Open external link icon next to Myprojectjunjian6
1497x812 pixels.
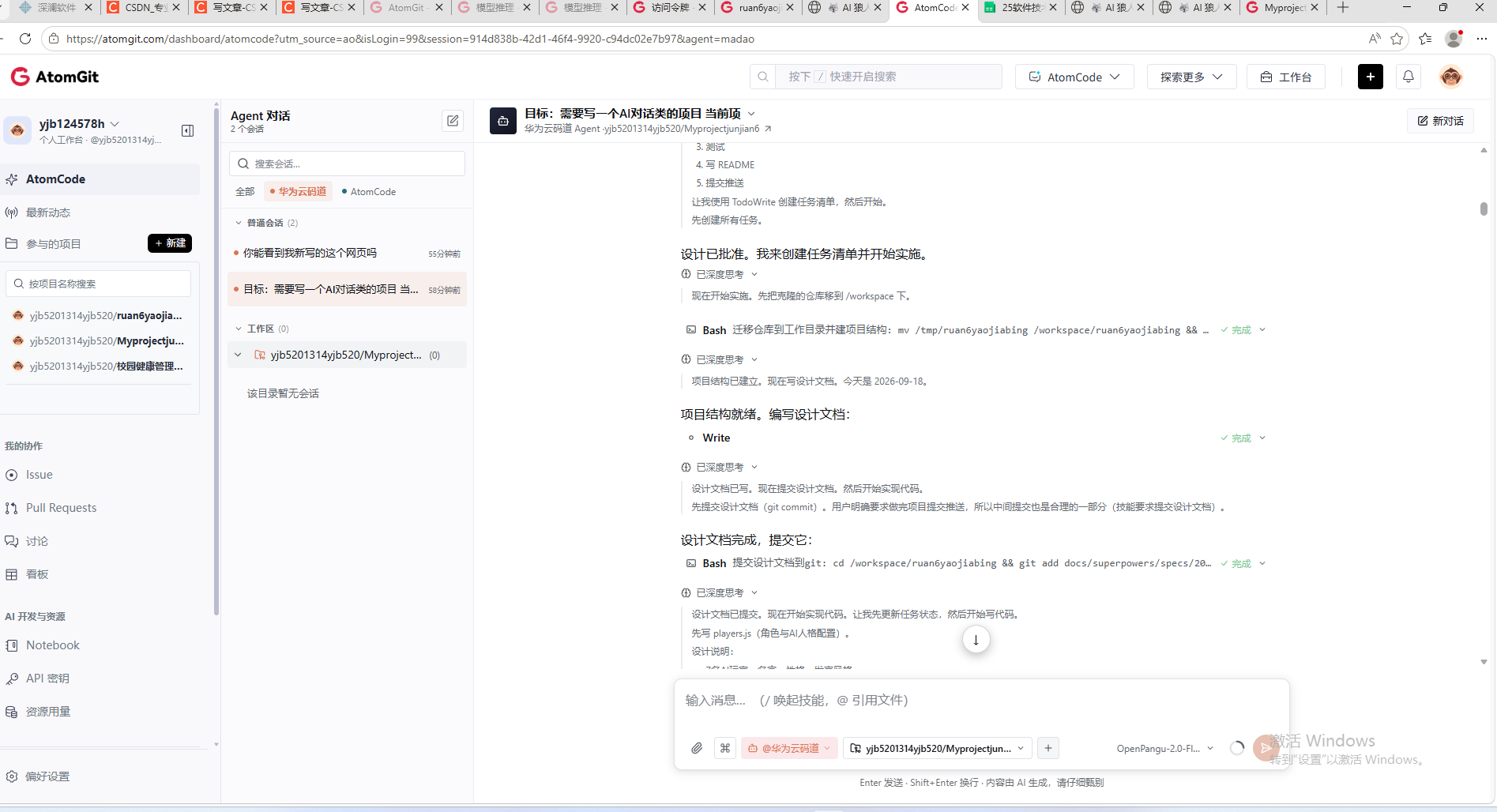click(768, 129)
